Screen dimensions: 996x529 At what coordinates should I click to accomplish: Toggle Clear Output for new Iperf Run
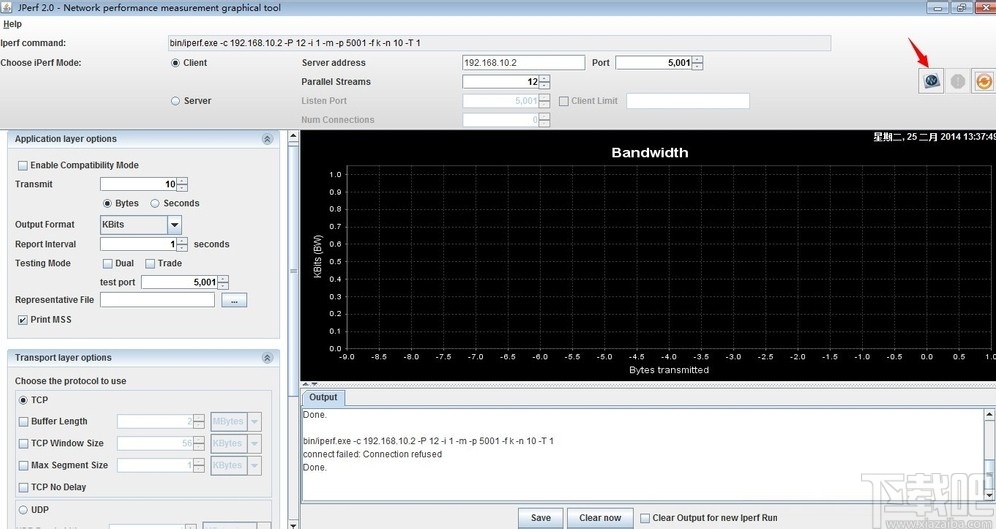tap(645, 518)
